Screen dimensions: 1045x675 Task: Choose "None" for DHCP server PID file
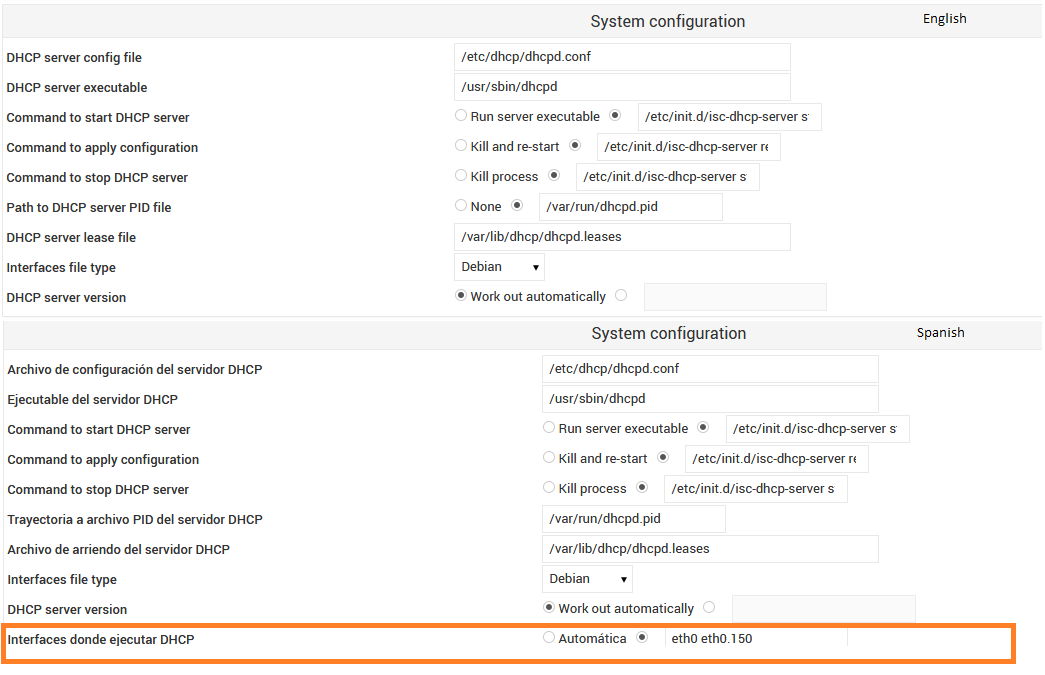pyautogui.click(x=460, y=206)
